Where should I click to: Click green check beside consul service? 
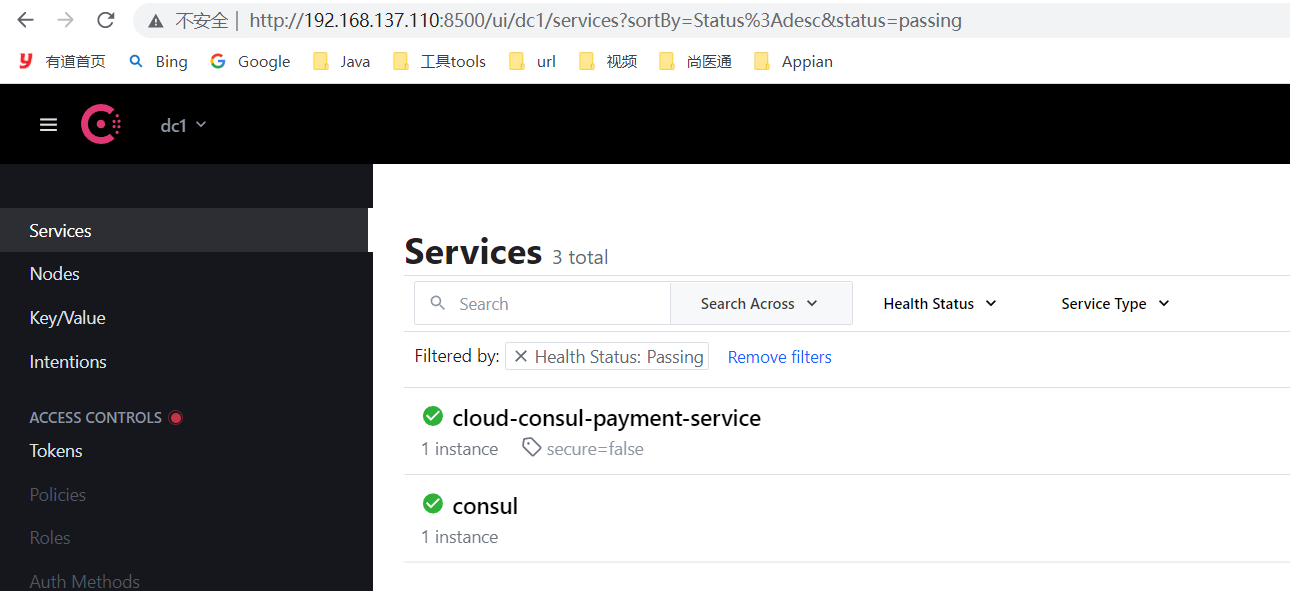pyautogui.click(x=433, y=503)
